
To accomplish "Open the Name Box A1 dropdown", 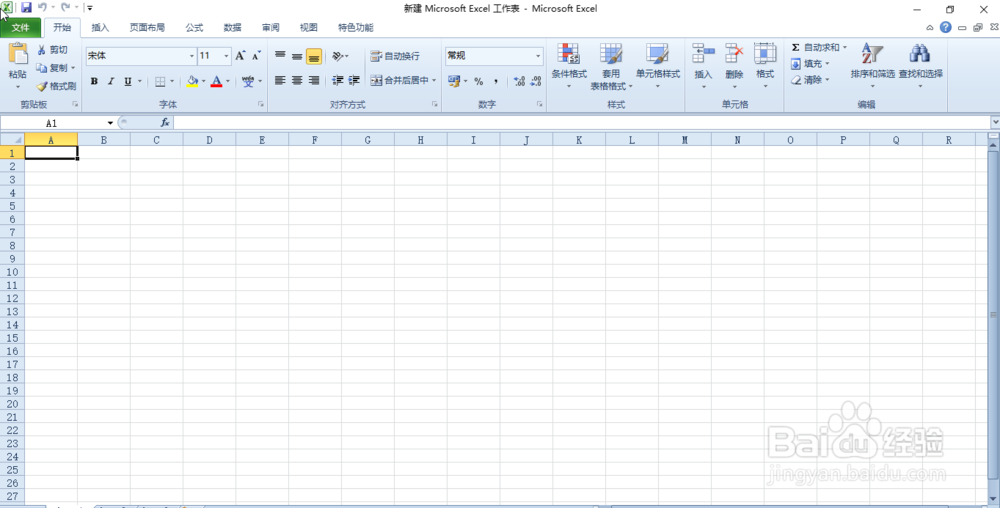I will (110, 123).
